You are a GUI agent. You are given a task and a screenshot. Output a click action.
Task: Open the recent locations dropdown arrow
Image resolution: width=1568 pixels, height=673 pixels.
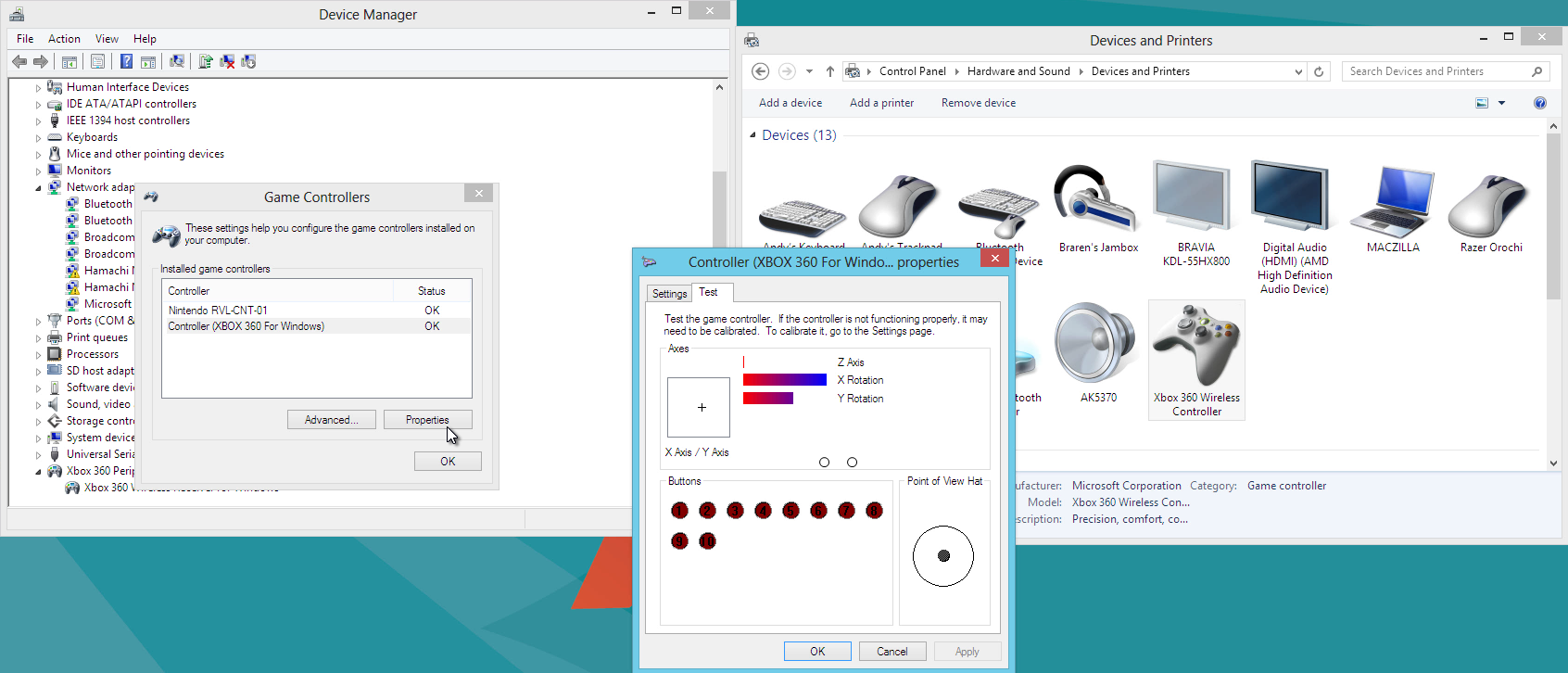pyautogui.click(x=809, y=71)
